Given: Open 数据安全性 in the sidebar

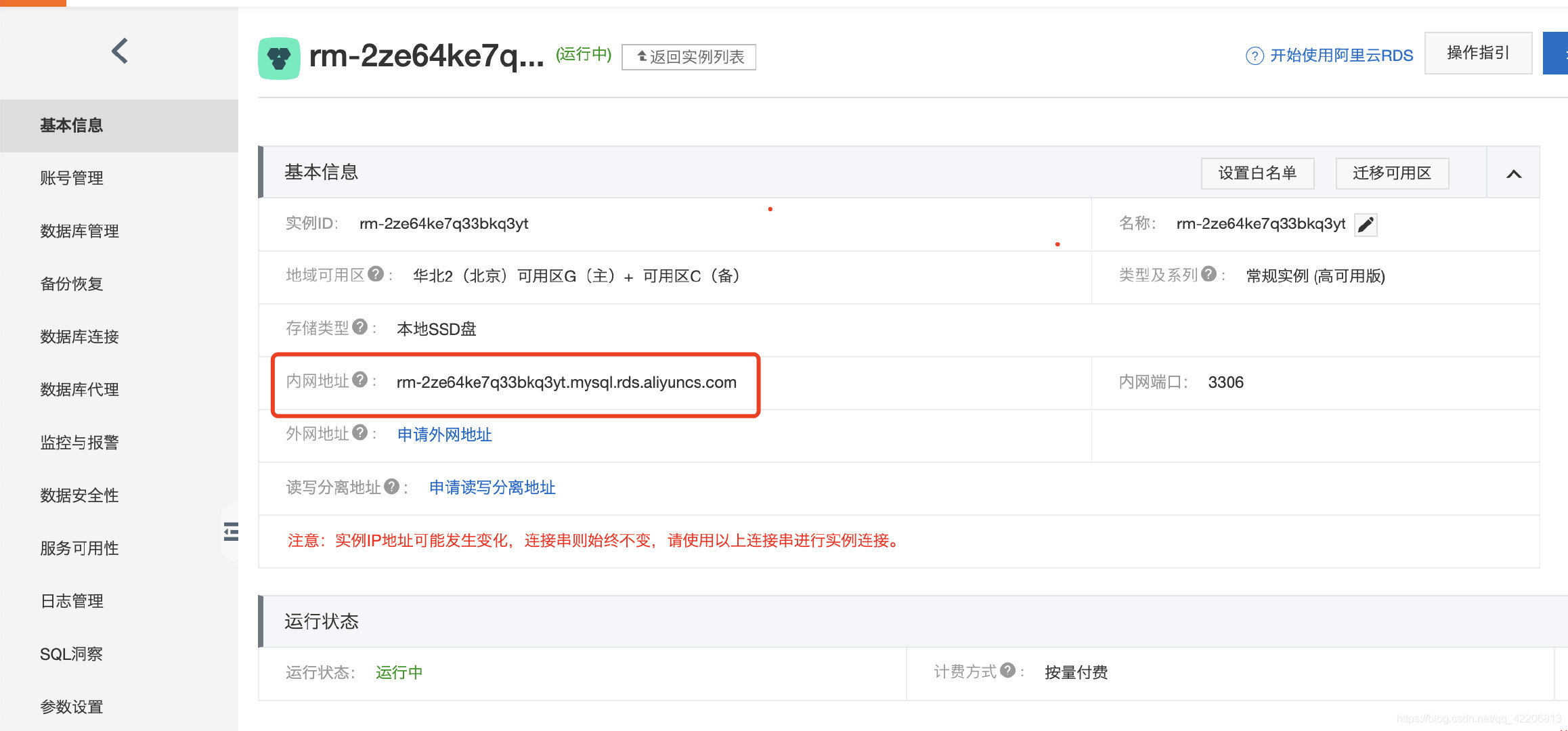Looking at the screenshot, I should 119,495.
